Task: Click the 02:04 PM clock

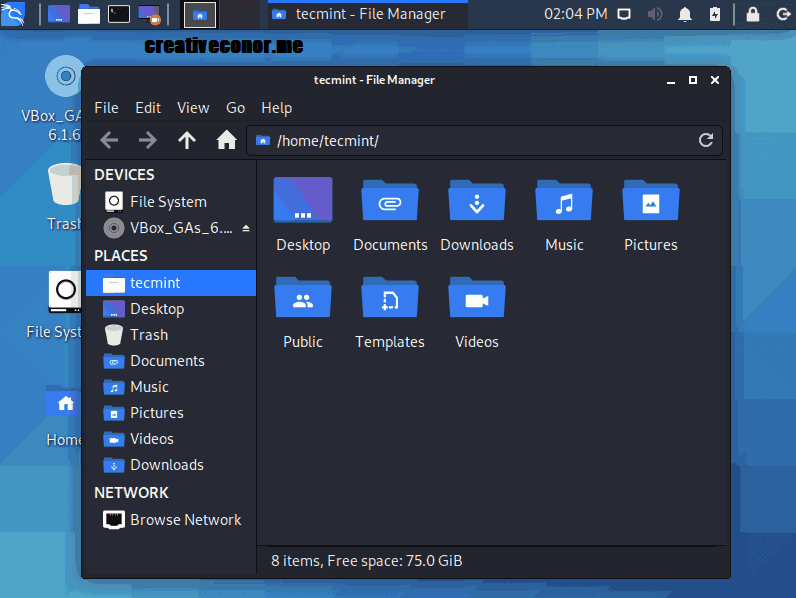Action: [x=576, y=14]
